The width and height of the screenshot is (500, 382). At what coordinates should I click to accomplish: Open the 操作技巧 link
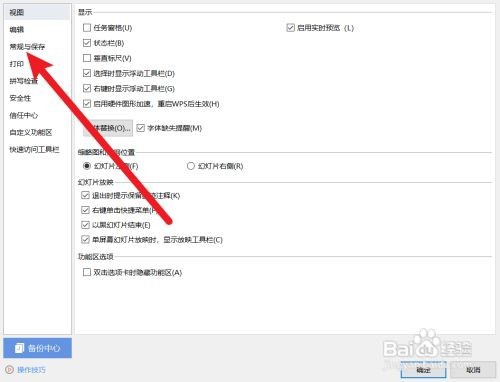click(31, 370)
